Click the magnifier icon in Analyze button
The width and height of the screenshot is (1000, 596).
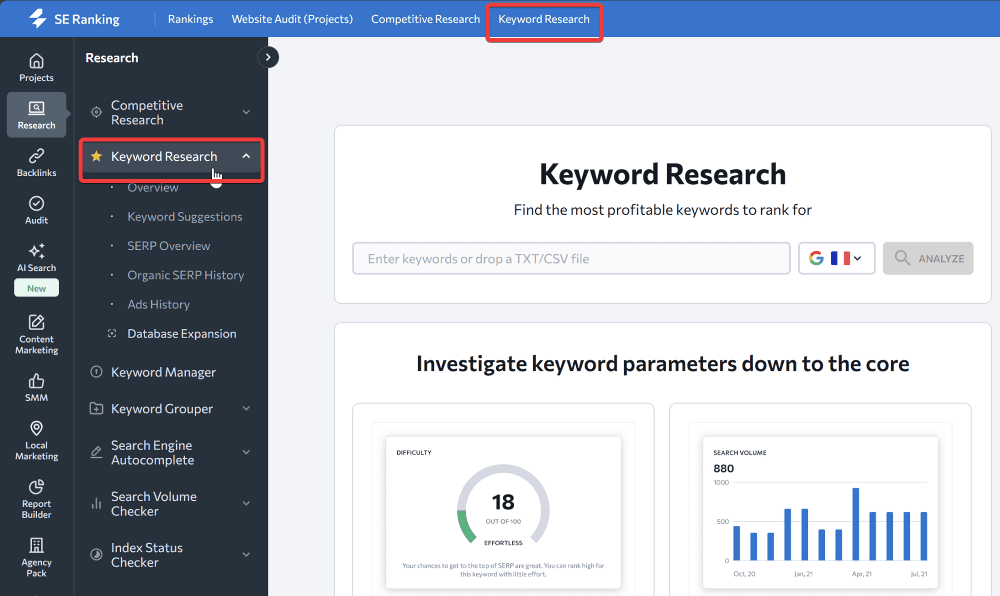[902, 258]
